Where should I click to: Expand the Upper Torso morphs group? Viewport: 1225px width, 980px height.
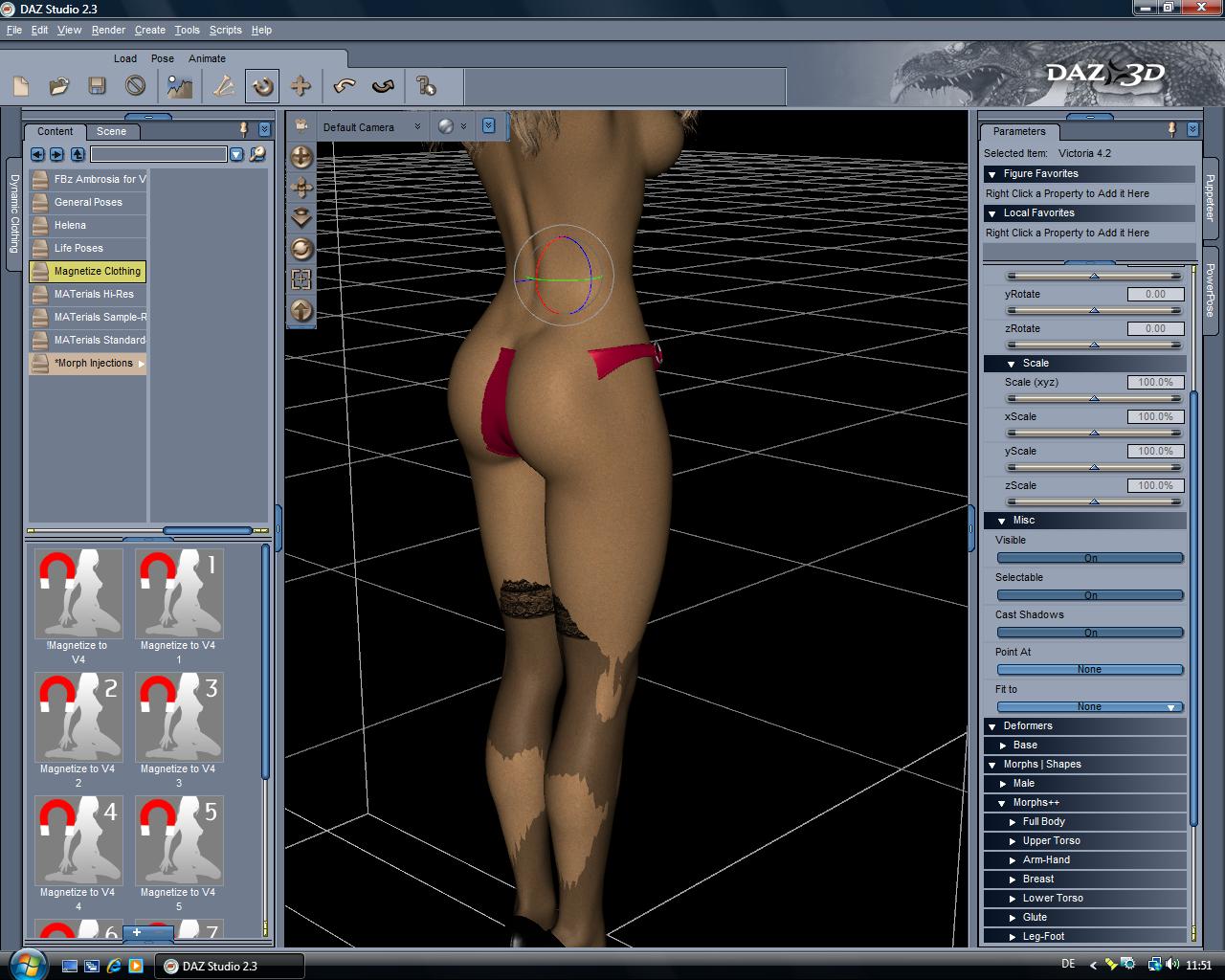click(x=1013, y=841)
